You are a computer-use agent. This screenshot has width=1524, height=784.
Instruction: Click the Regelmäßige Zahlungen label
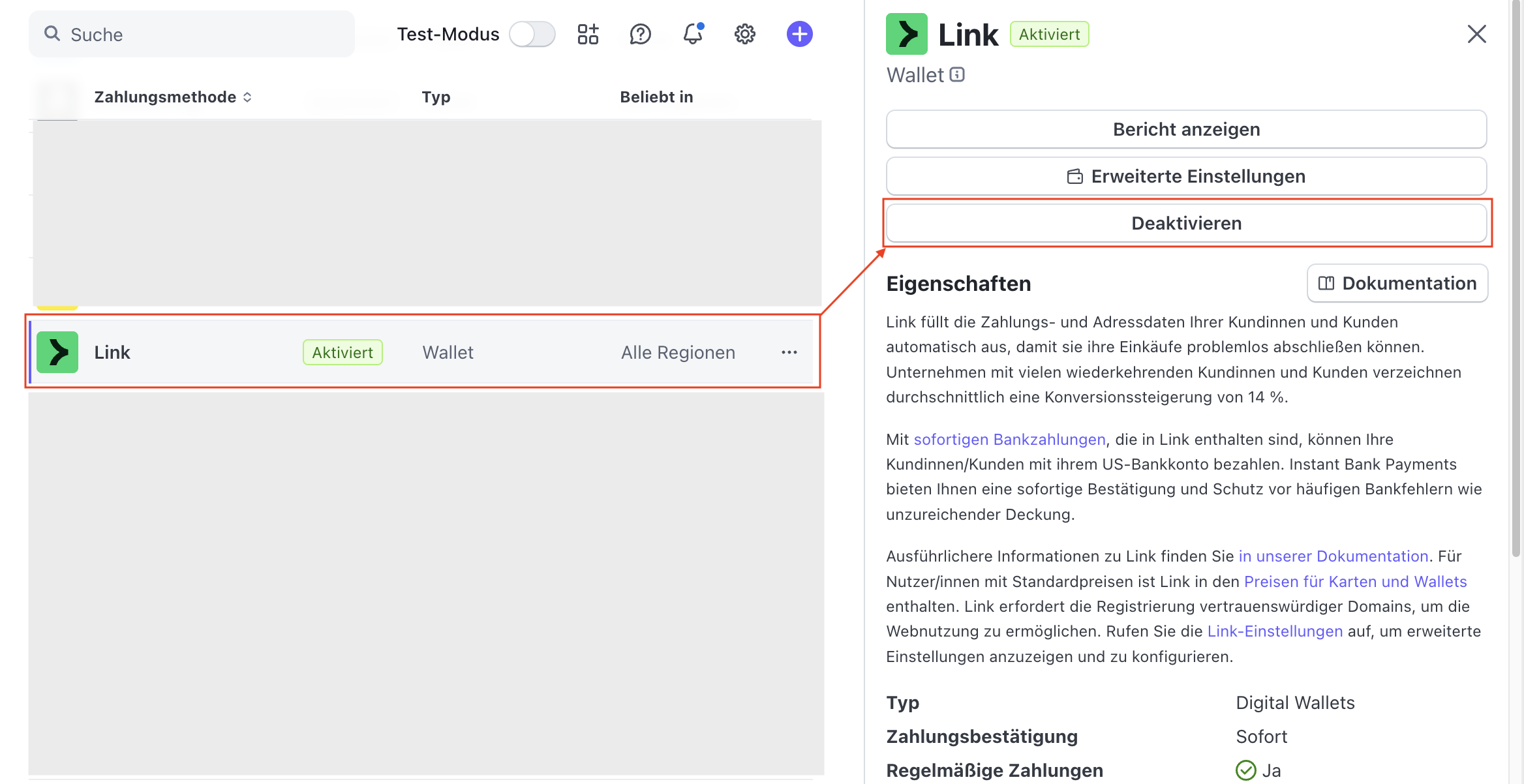994,770
